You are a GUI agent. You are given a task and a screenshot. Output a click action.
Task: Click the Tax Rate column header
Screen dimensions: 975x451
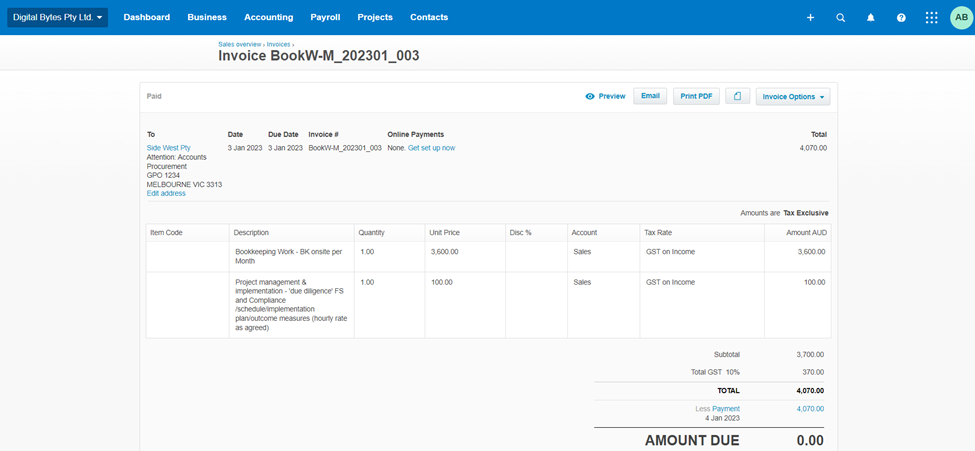tap(702, 233)
